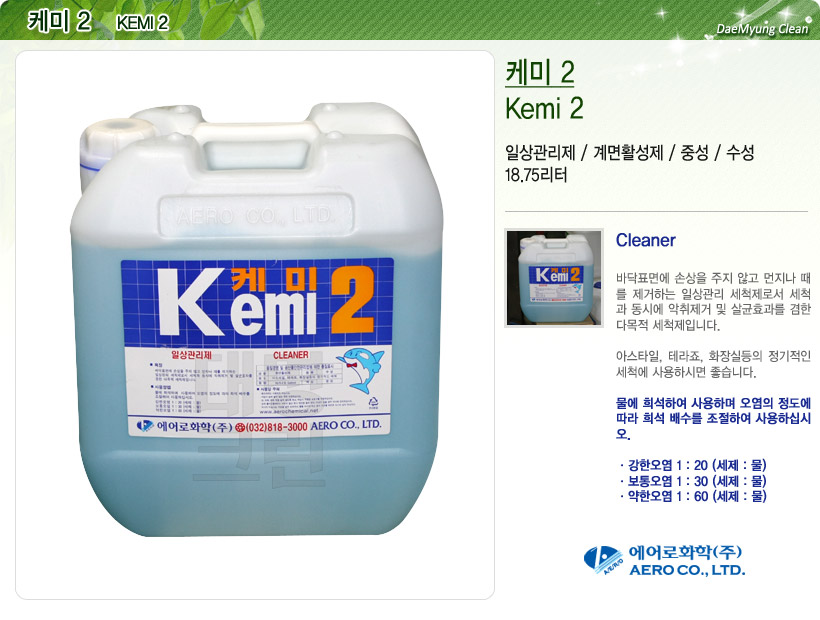Viewport: 820px width, 620px height.
Task: Click the KEMI 2 text in the header bar
Action: click(142, 23)
